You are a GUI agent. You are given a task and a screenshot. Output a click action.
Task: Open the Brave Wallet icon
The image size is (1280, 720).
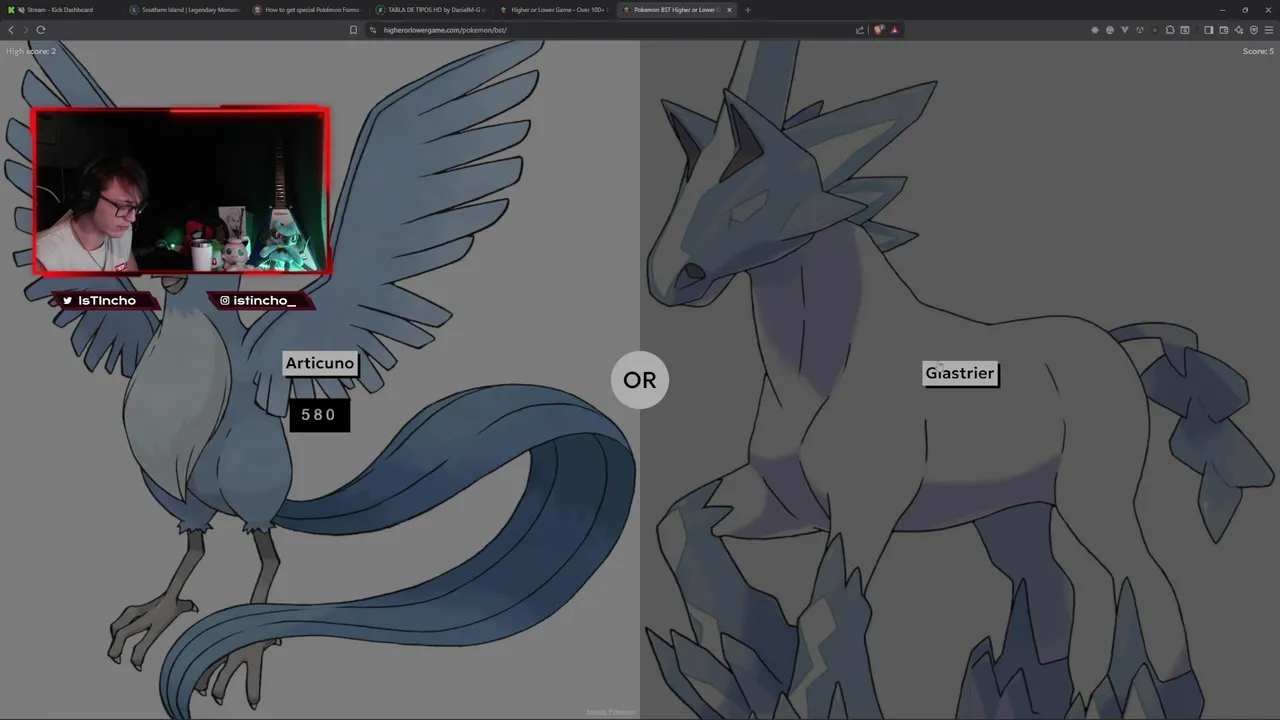pyautogui.click(x=1224, y=30)
